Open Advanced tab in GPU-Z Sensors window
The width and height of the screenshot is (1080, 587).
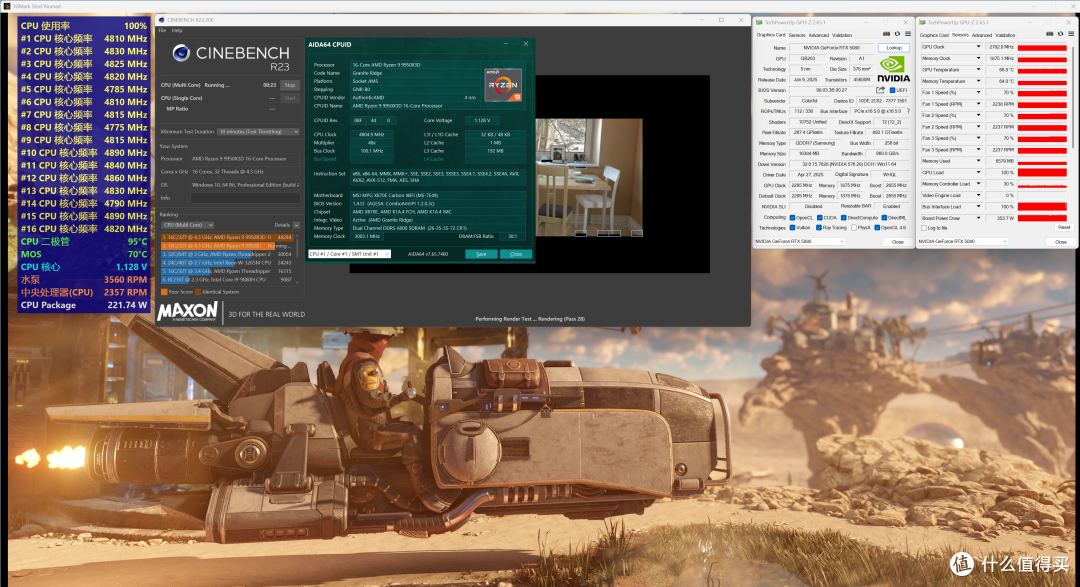point(982,35)
